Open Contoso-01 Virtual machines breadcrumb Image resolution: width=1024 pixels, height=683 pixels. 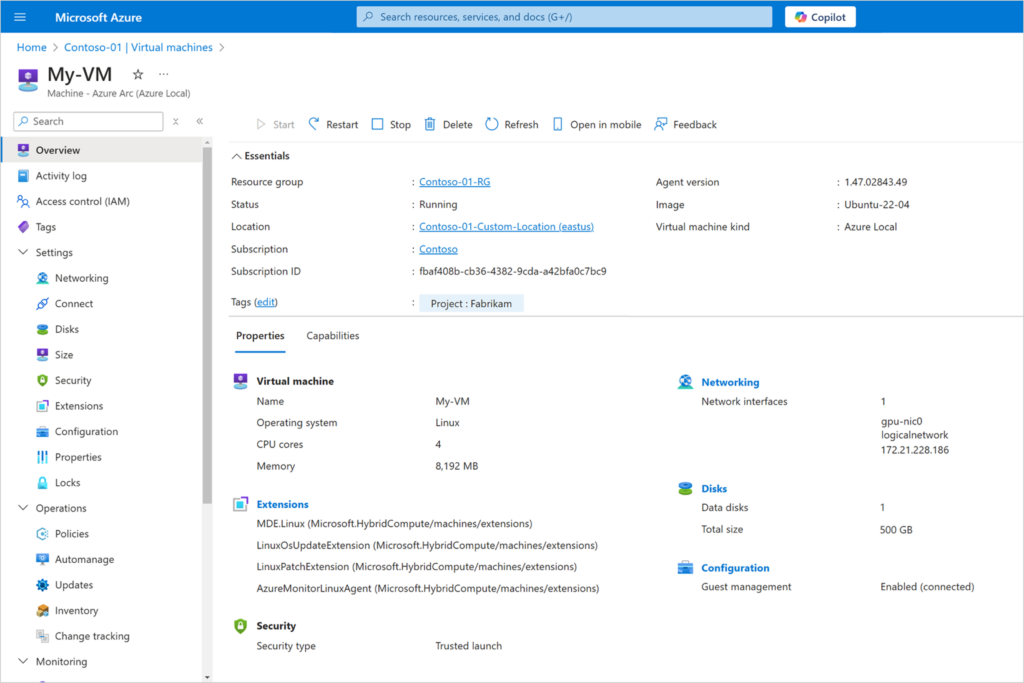138,47
